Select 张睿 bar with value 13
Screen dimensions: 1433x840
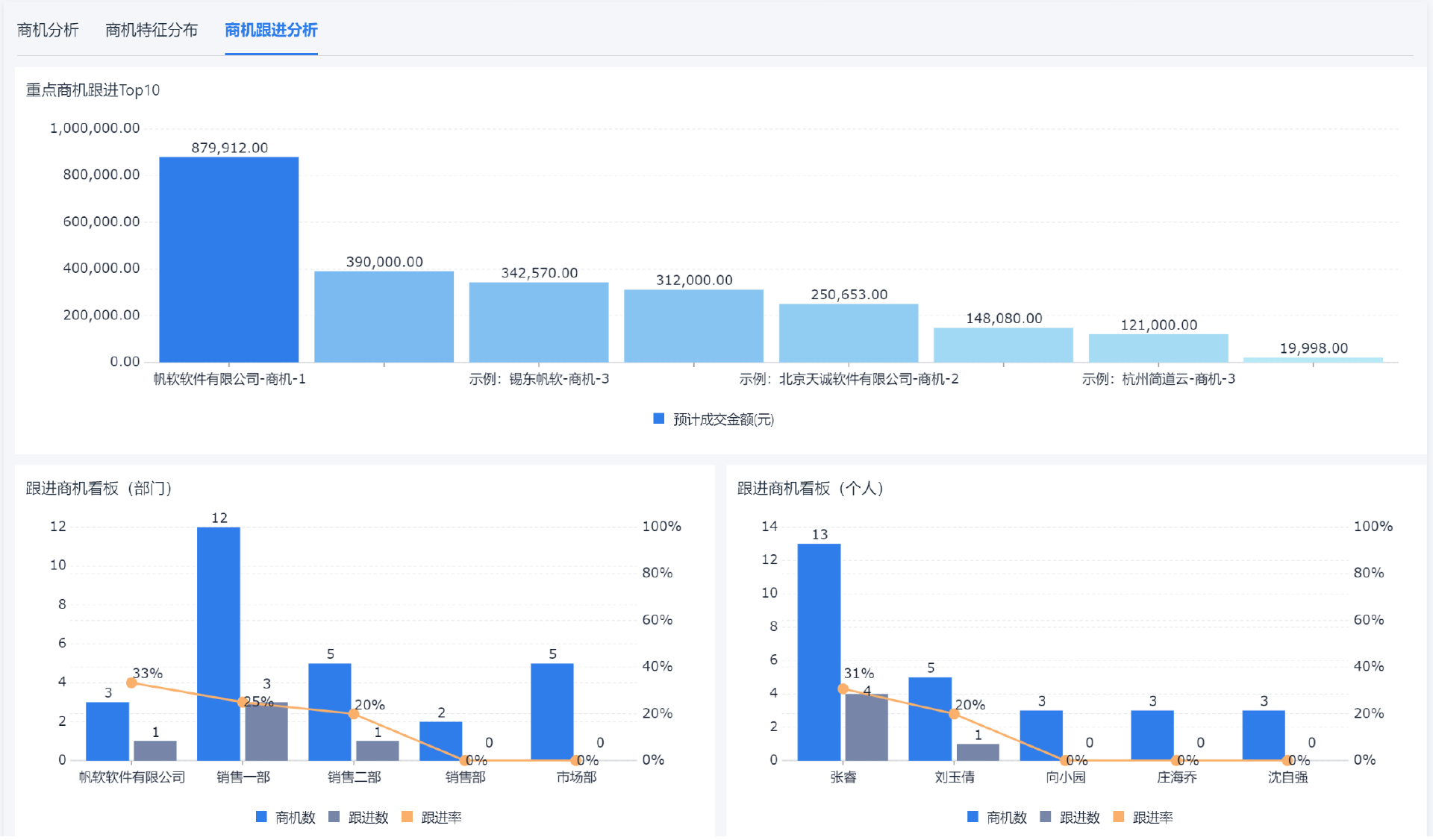point(819,652)
